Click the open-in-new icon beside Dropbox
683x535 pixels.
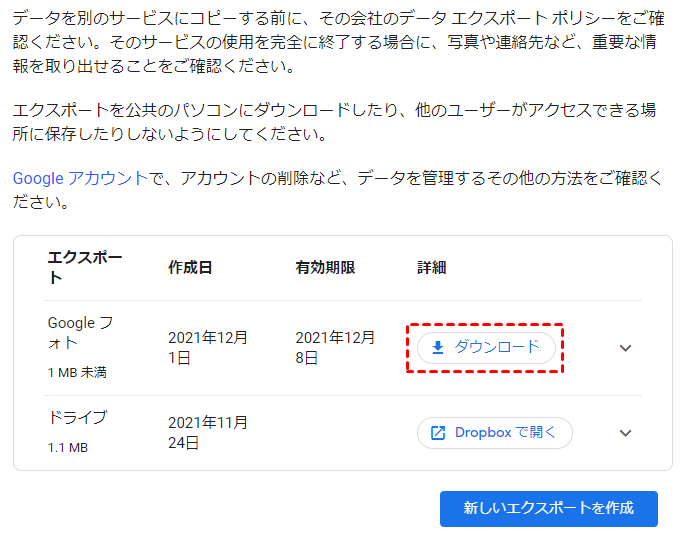click(438, 433)
